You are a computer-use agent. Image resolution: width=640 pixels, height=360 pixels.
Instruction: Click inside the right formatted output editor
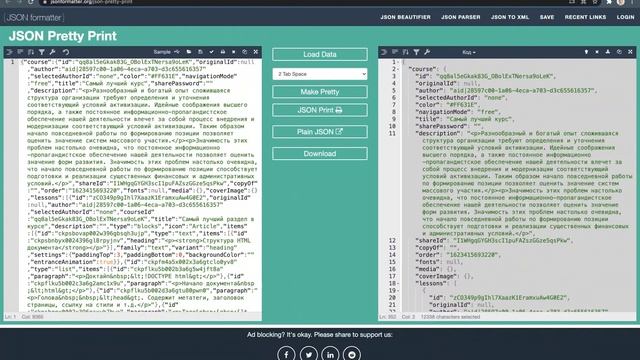[518, 184]
